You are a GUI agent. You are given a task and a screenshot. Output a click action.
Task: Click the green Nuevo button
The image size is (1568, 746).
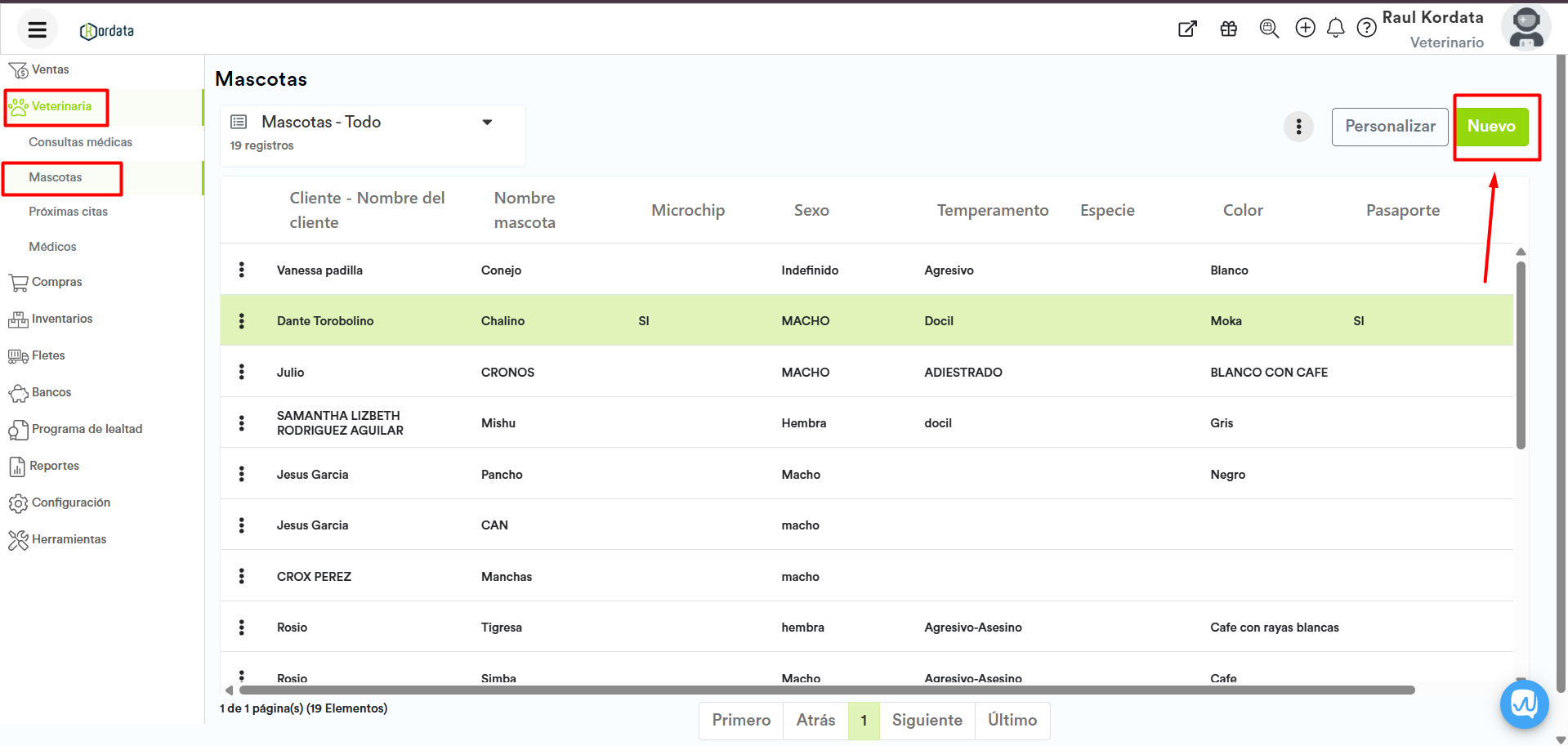[x=1491, y=127]
